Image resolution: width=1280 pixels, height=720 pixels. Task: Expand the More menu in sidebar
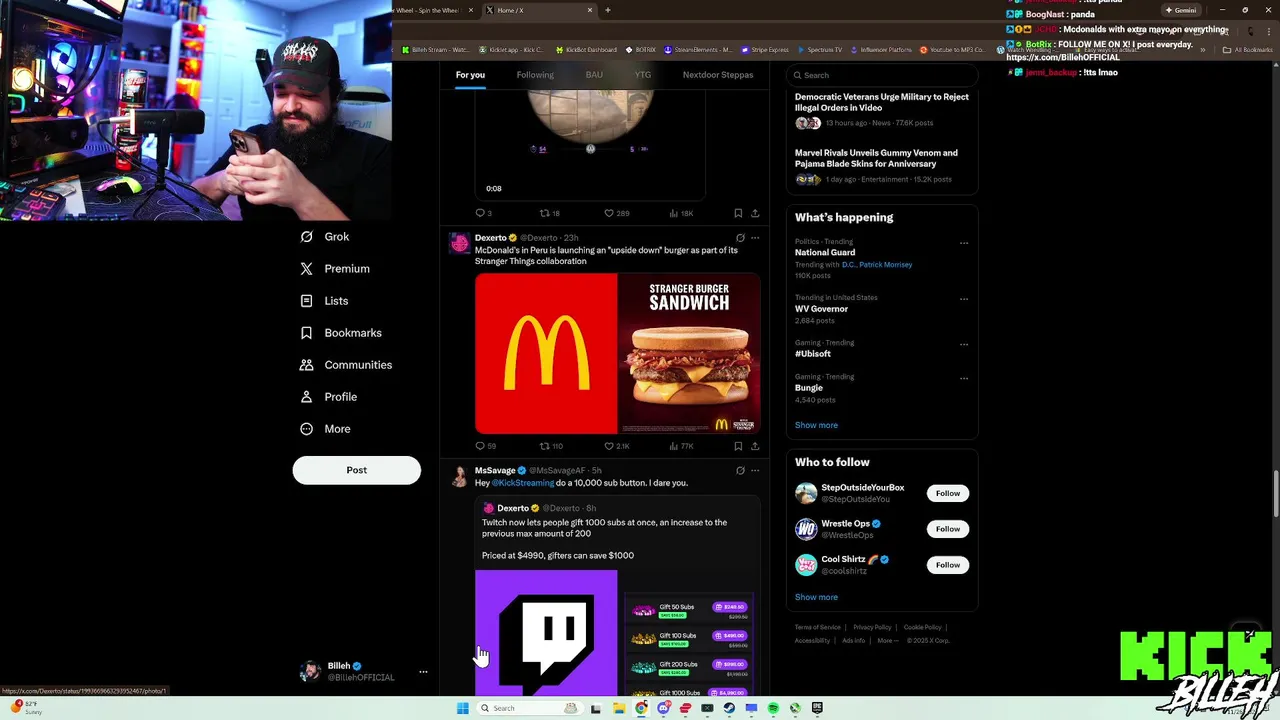pyautogui.click(x=325, y=429)
